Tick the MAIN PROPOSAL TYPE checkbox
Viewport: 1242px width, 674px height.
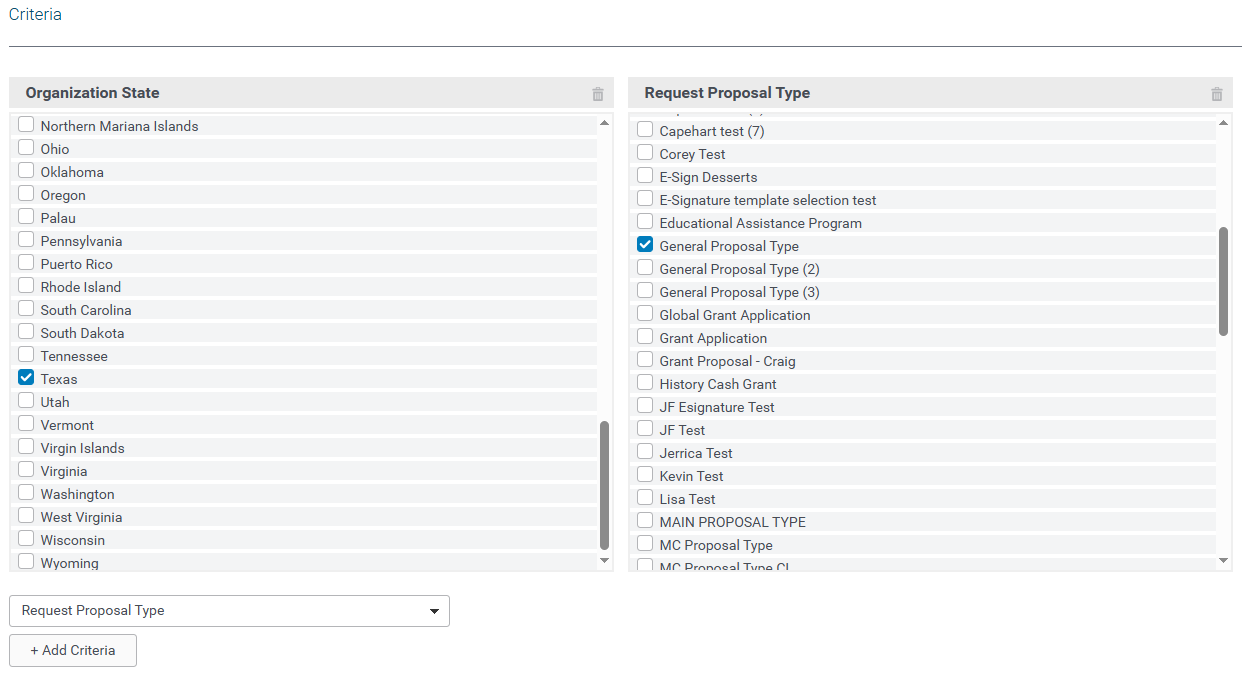click(x=645, y=521)
